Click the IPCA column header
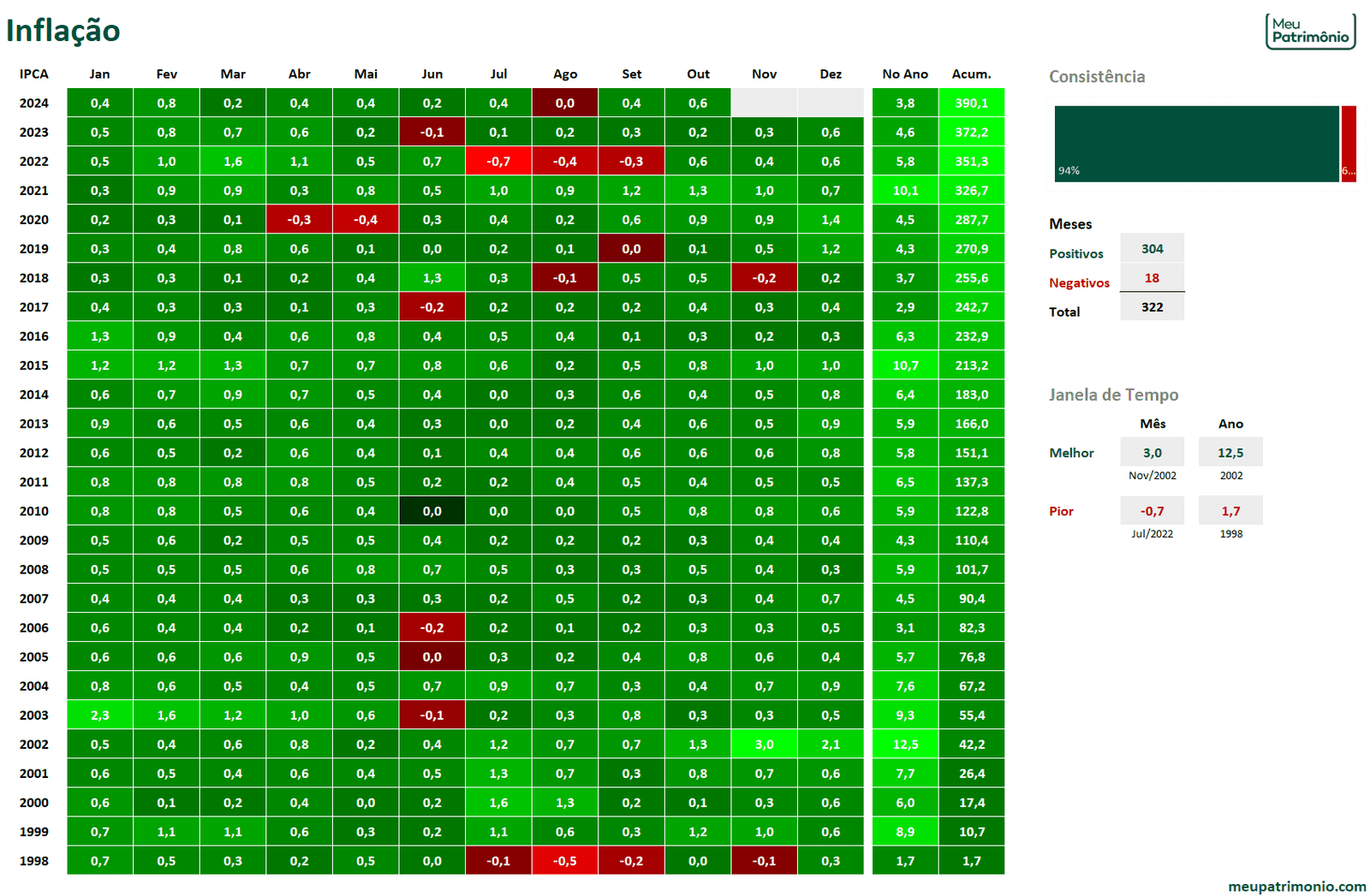This screenshot has height=896, width=1370. pyautogui.click(x=34, y=74)
